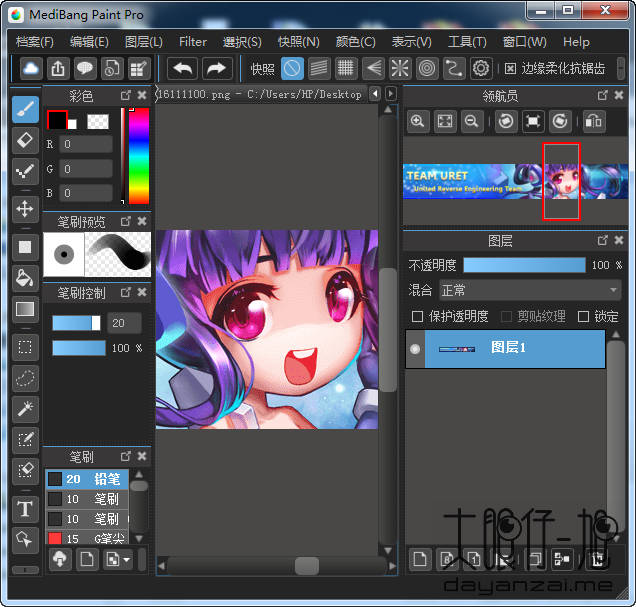Click the brush size slider
This screenshot has width=636, height=607.
coord(76,323)
